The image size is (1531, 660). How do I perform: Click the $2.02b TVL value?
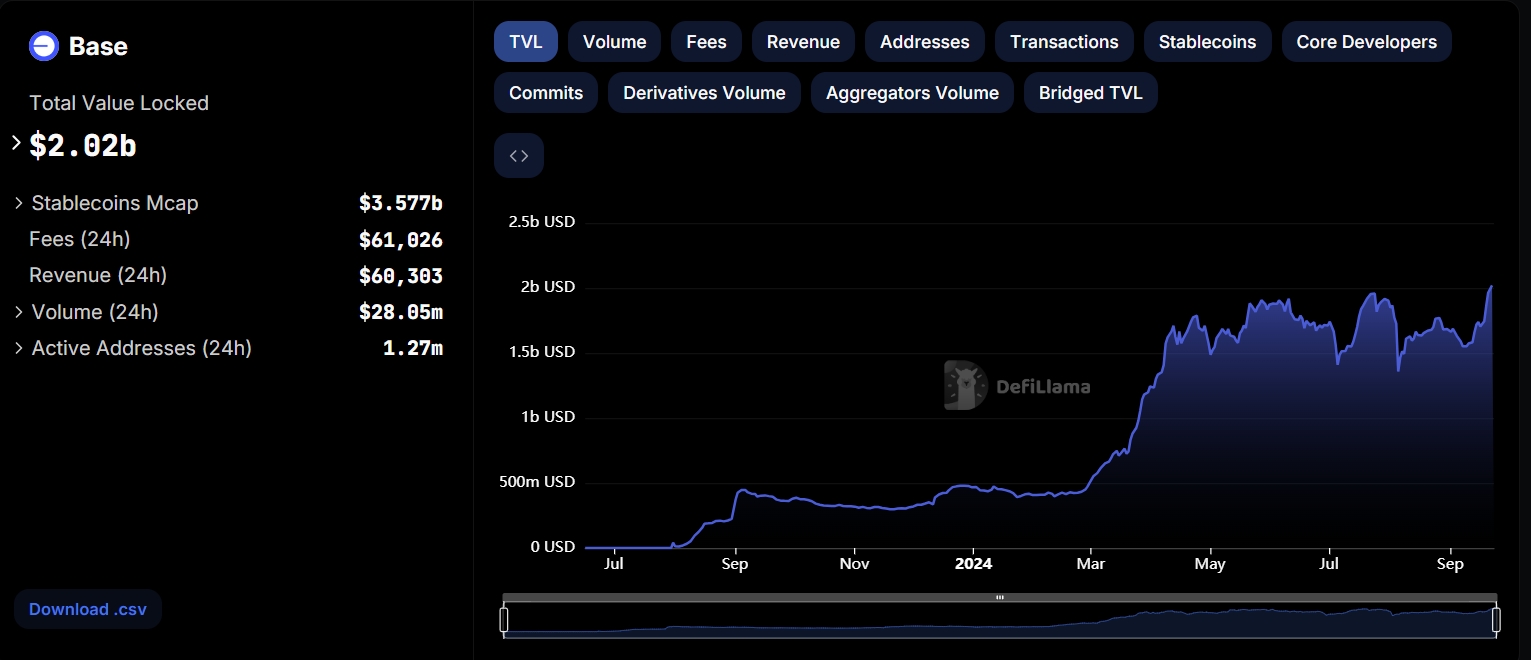83,146
